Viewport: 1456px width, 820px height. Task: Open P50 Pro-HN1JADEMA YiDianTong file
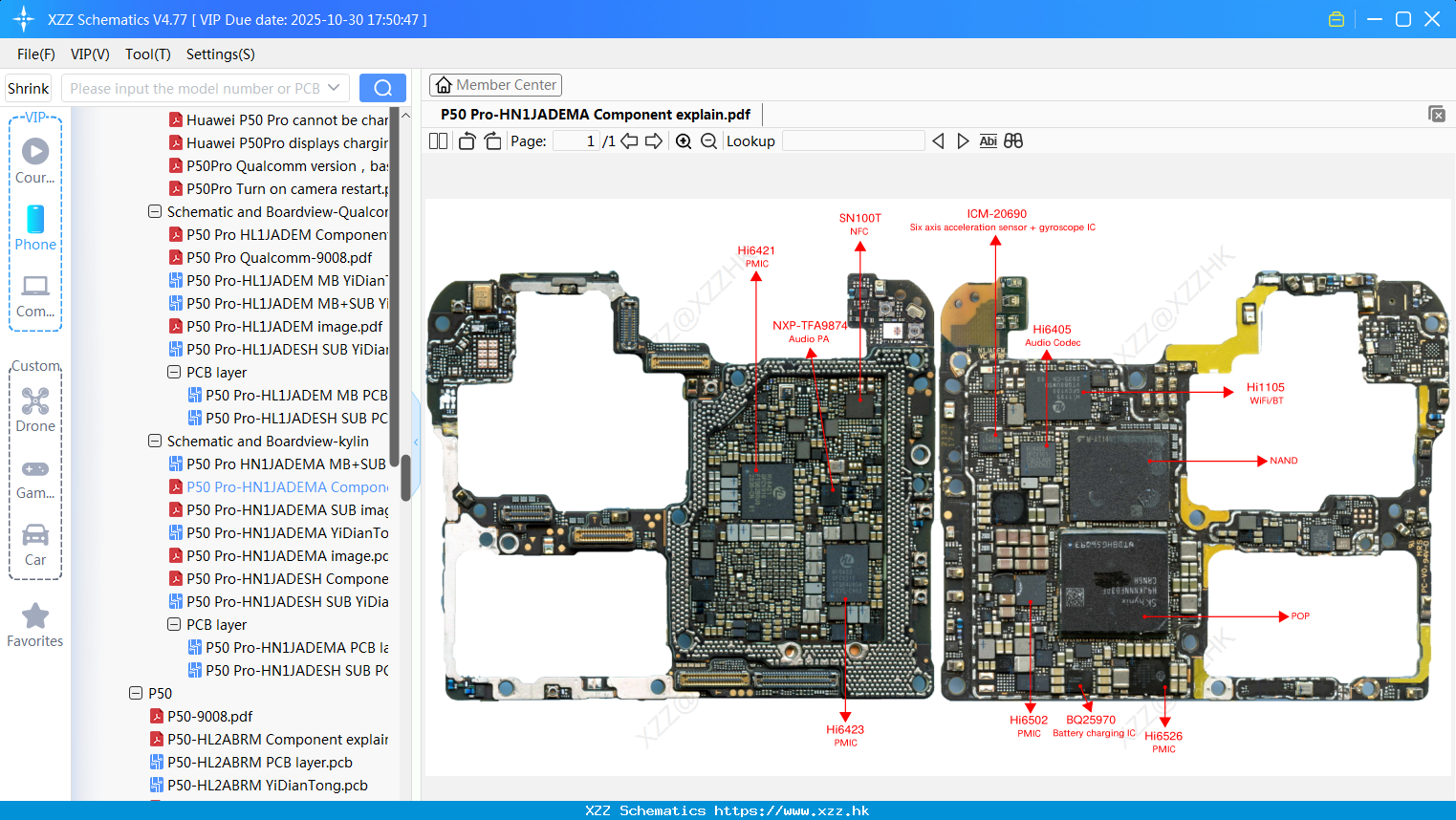pyautogui.click(x=278, y=532)
